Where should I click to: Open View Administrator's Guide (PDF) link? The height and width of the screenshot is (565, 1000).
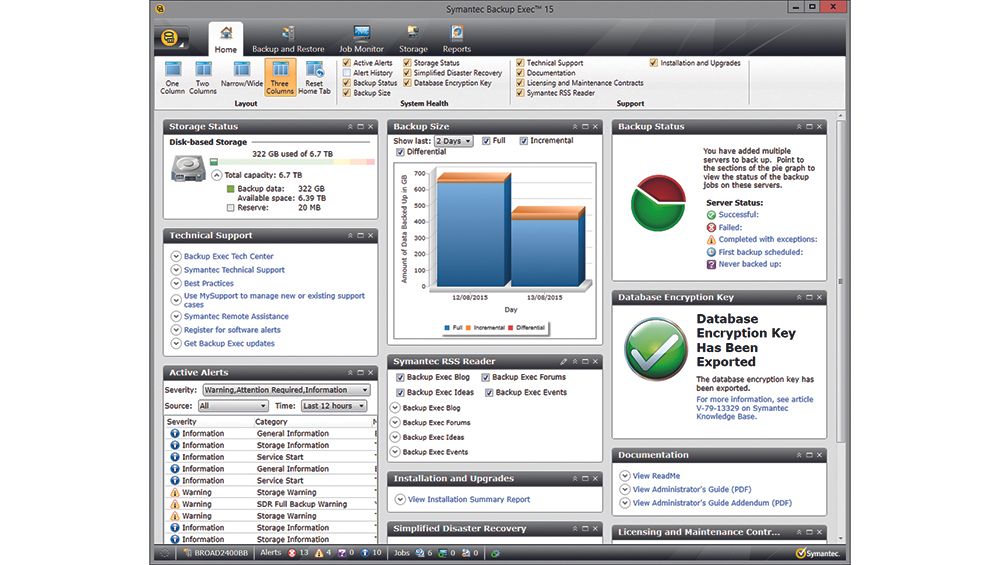click(x=692, y=489)
